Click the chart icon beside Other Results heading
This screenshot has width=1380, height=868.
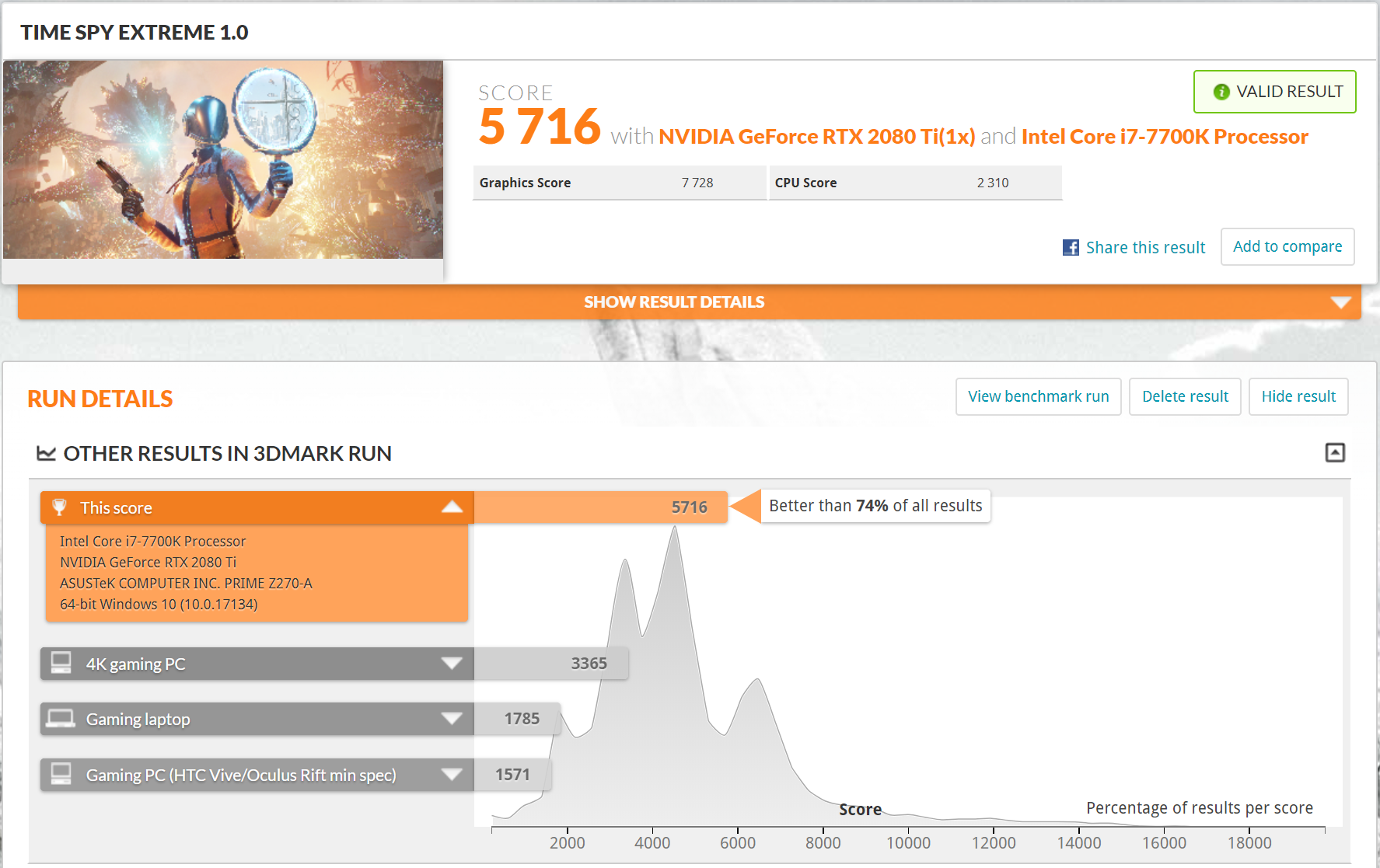tap(46, 453)
